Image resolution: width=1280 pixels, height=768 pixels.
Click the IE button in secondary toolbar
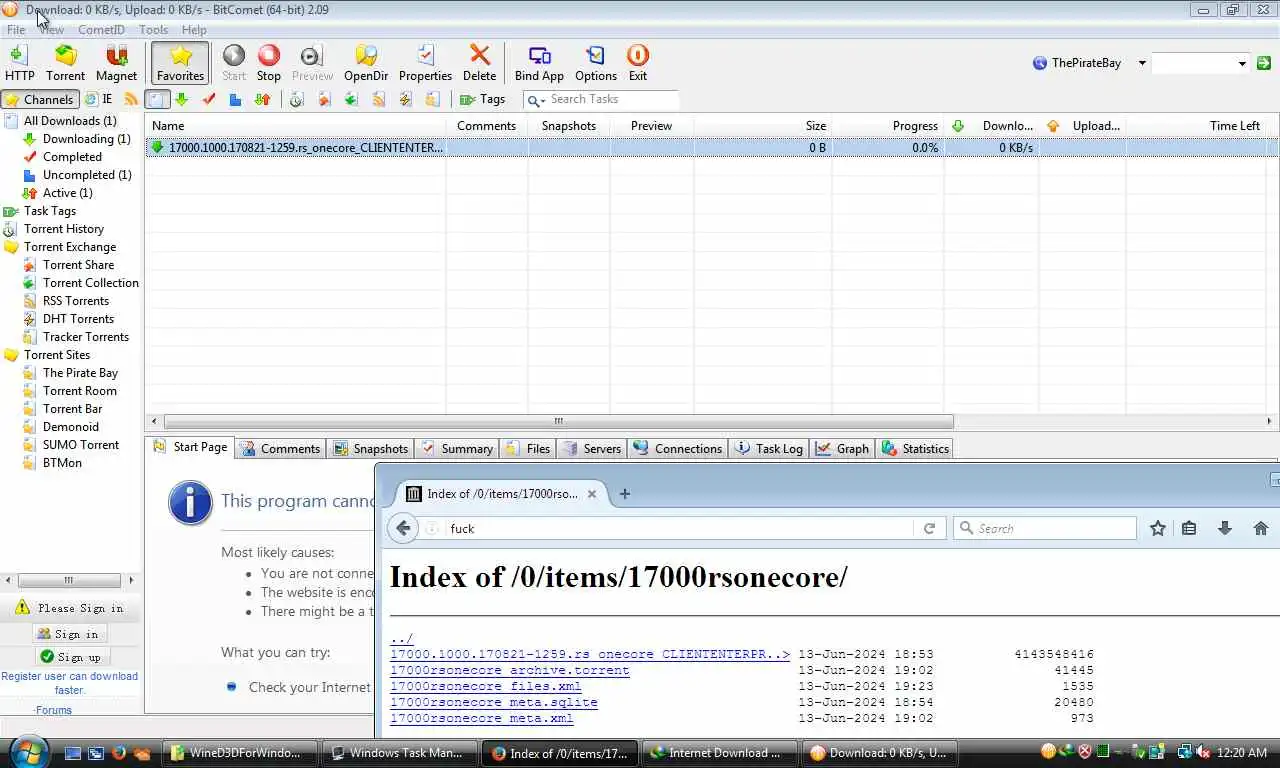99,99
